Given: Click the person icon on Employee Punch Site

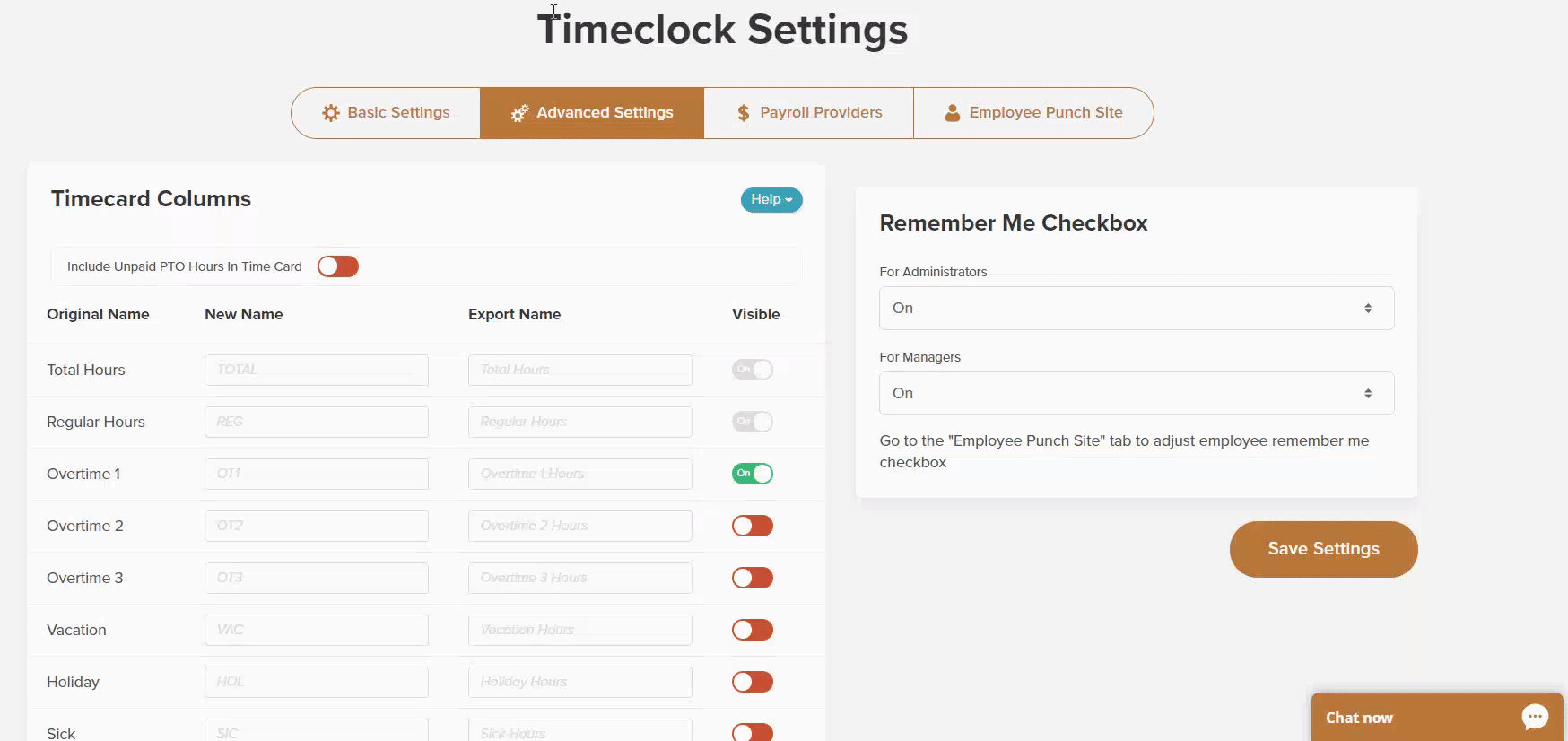Looking at the screenshot, I should click(951, 112).
